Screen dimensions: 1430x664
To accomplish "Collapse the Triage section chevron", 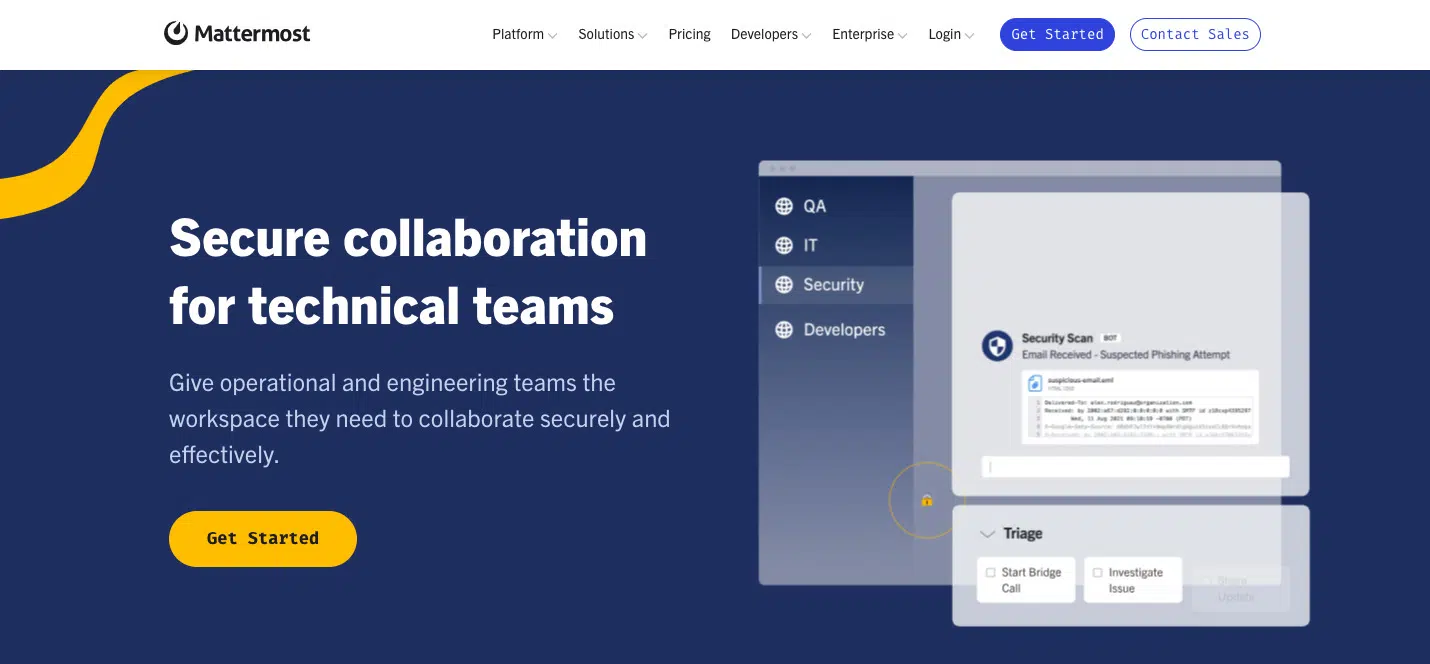I will (987, 534).
